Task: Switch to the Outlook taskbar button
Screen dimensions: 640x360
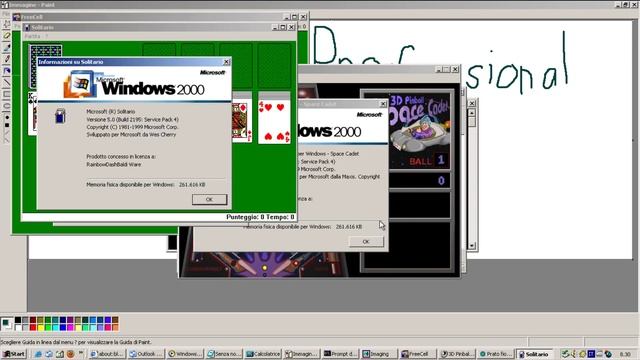Action: 147,354
